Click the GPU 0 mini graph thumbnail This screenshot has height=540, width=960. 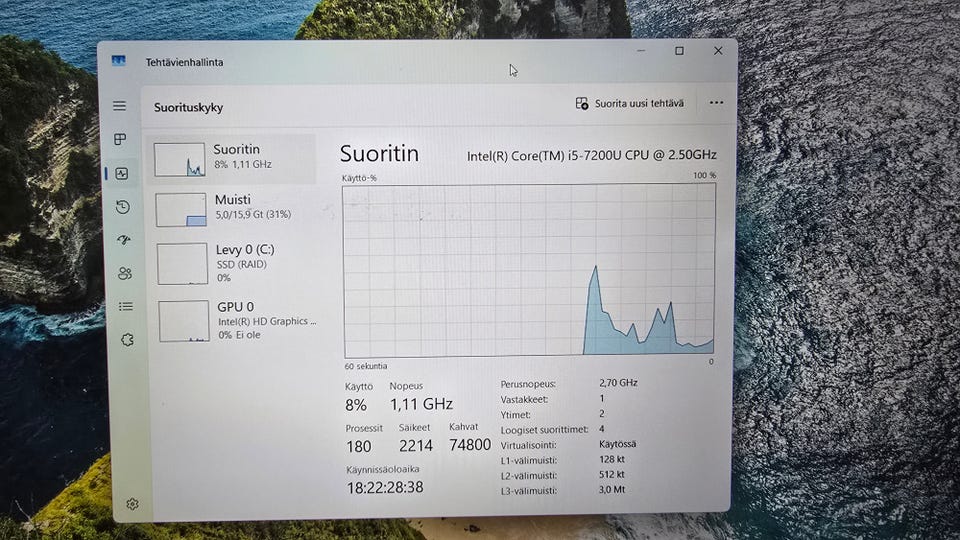click(184, 321)
